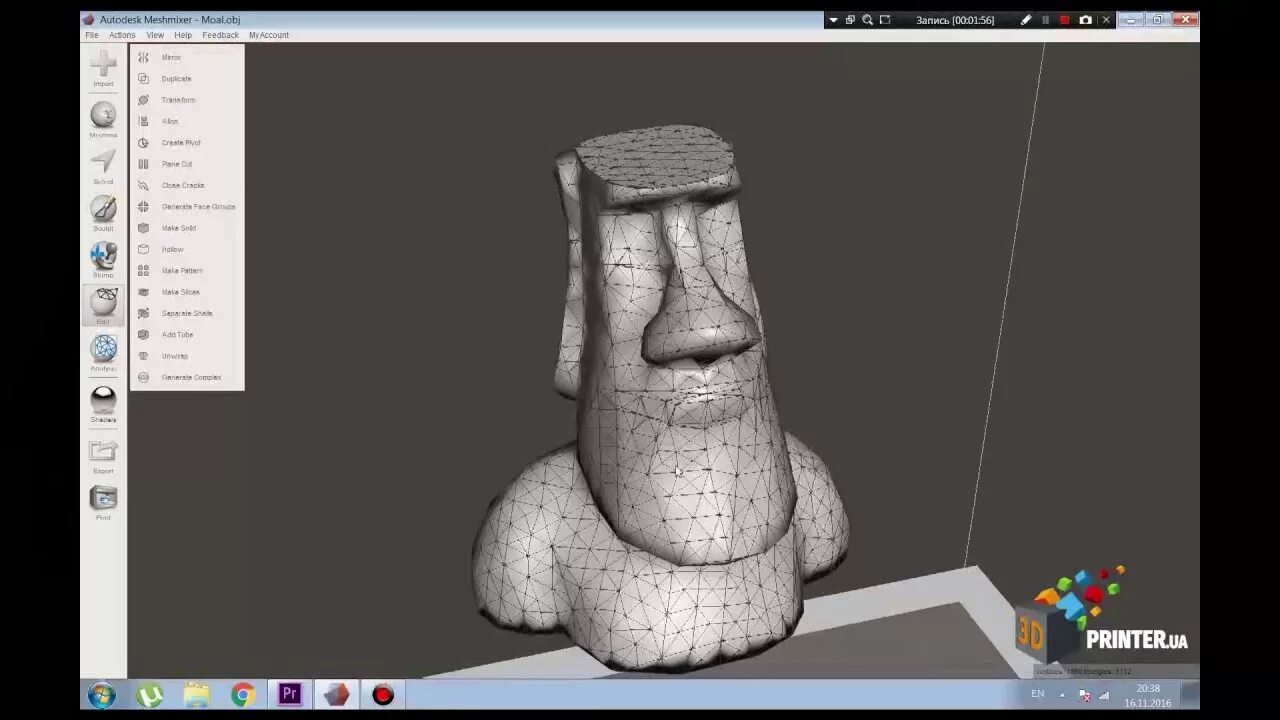Click the Moai head 3D model
This screenshot has height=720, width=1280.
pyautogui.click(x=660, y=400)
